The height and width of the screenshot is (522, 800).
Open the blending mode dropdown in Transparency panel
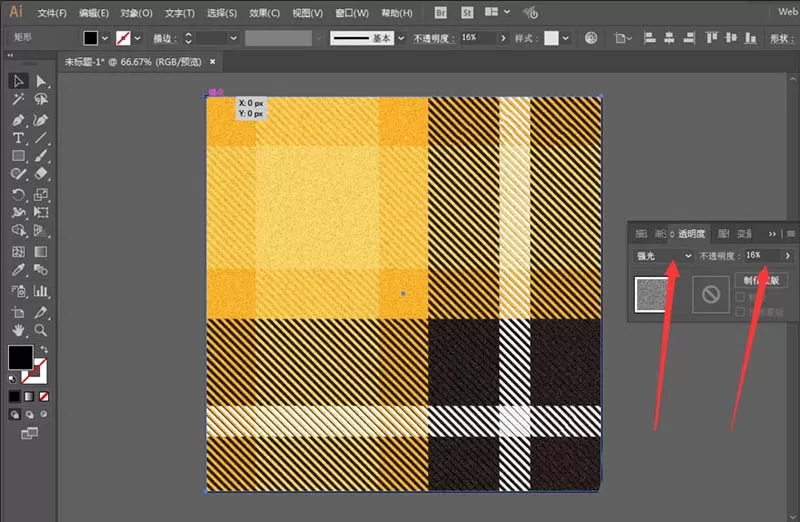pos(663,255)
